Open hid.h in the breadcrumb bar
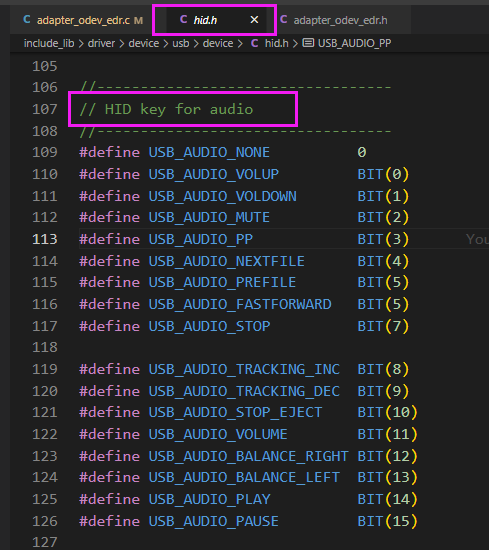The width and height of the screenshot is (489, 550). [276, 43]
